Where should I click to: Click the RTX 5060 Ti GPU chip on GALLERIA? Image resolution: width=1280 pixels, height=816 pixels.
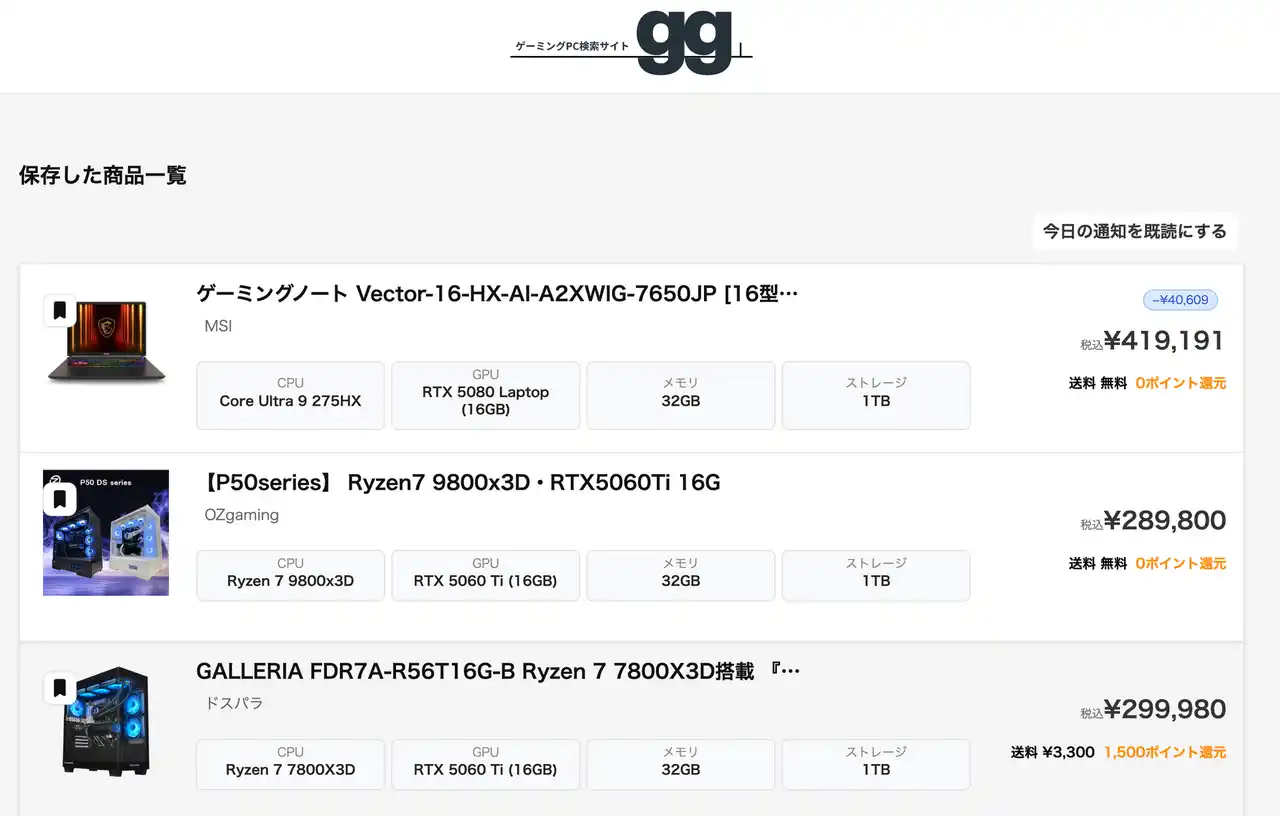[485, 765]
